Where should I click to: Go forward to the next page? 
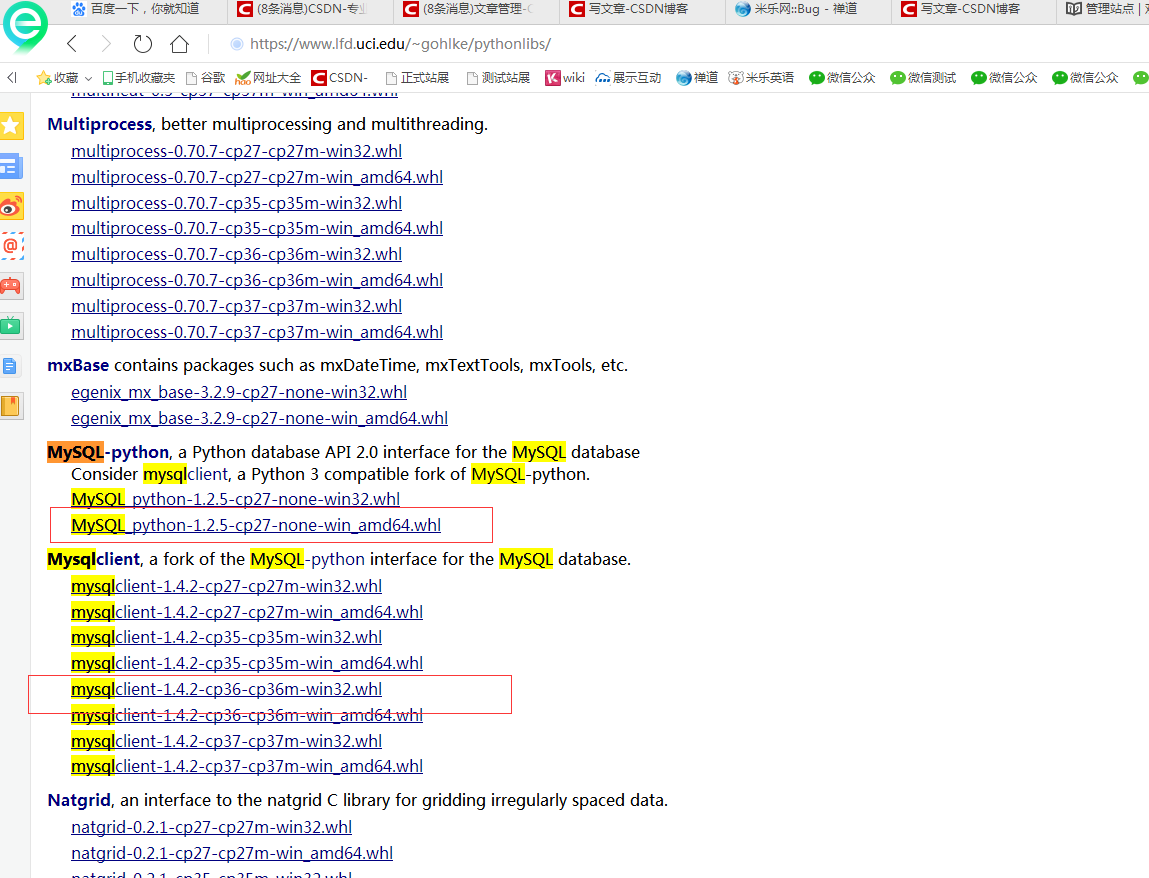tap(106, 44)
